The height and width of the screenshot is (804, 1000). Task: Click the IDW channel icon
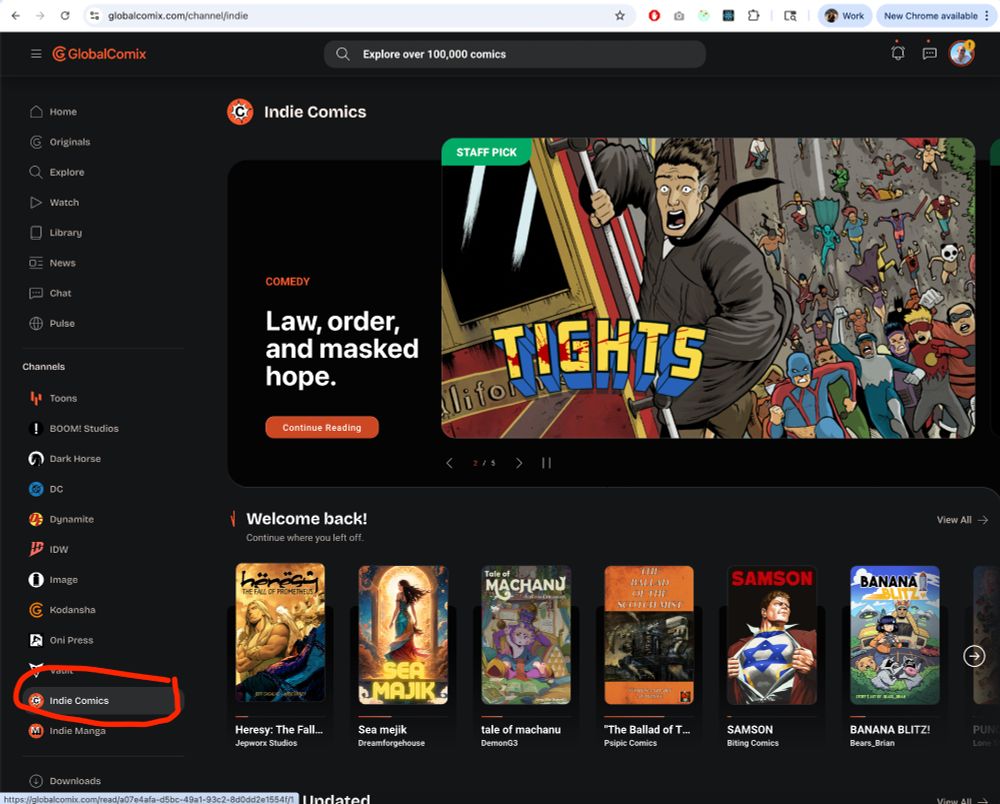36,549
